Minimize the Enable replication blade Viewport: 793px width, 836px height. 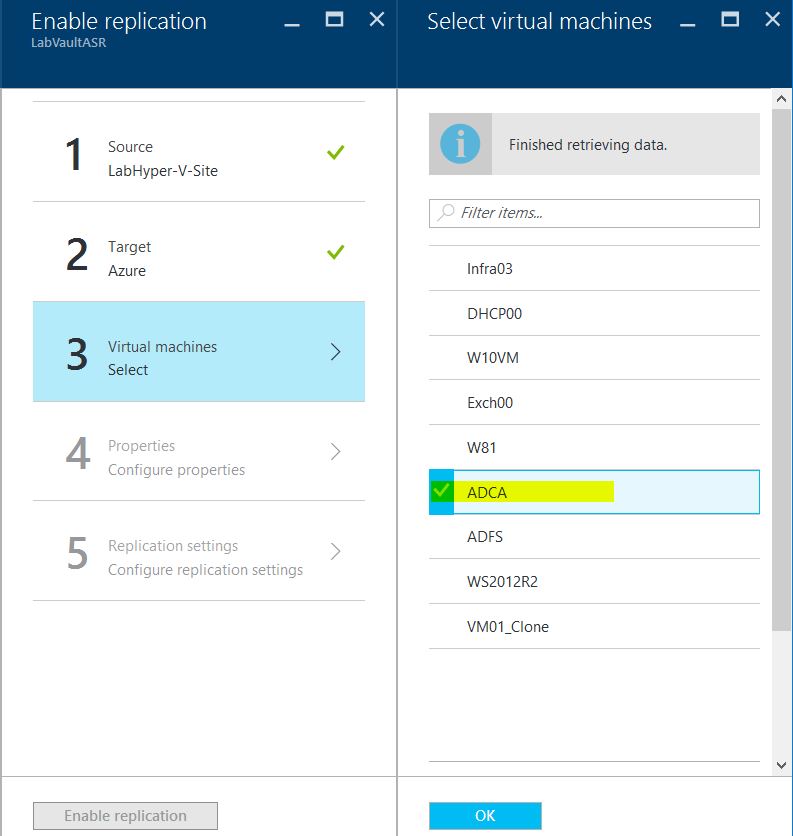pyautogui.click(x=292, y=22)
